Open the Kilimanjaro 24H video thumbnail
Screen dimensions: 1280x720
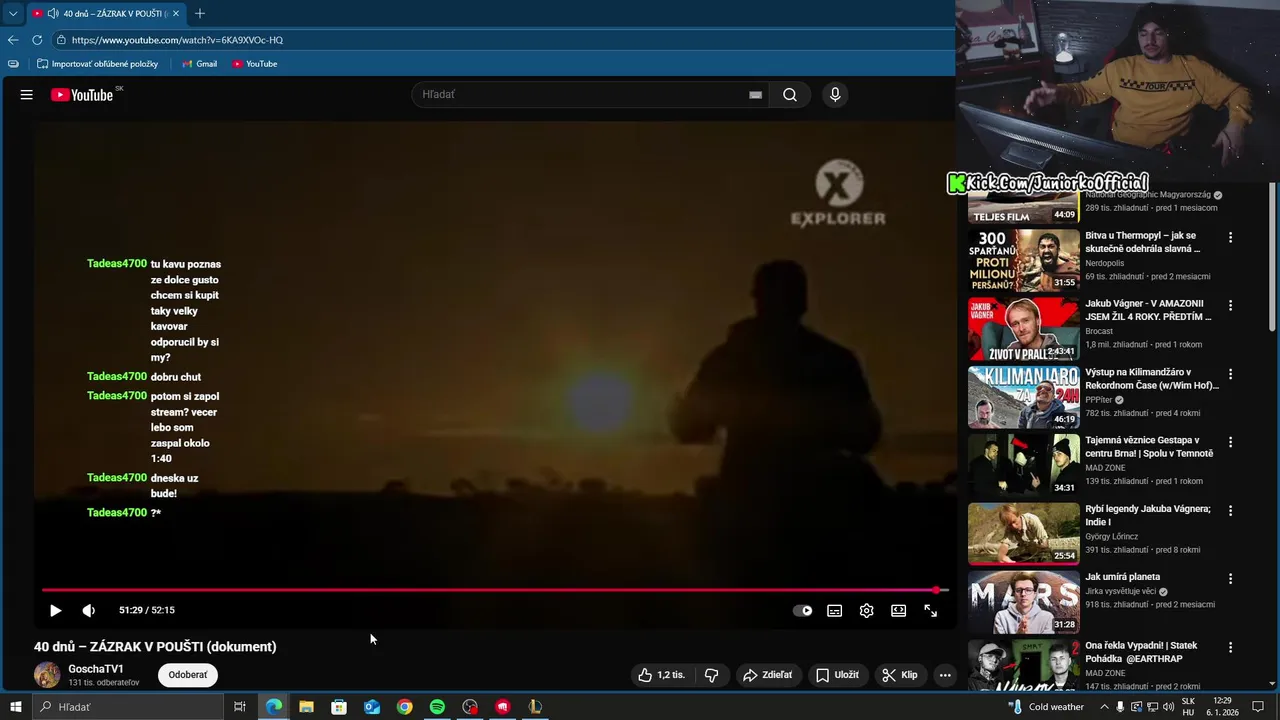click(1024, 397)
